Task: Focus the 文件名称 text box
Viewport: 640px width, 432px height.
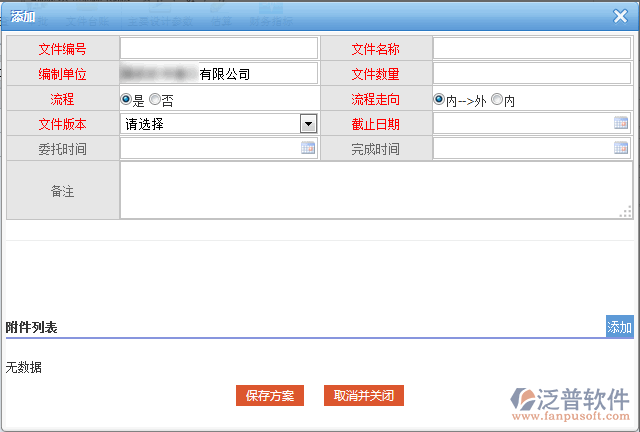Action: (531, 49)
